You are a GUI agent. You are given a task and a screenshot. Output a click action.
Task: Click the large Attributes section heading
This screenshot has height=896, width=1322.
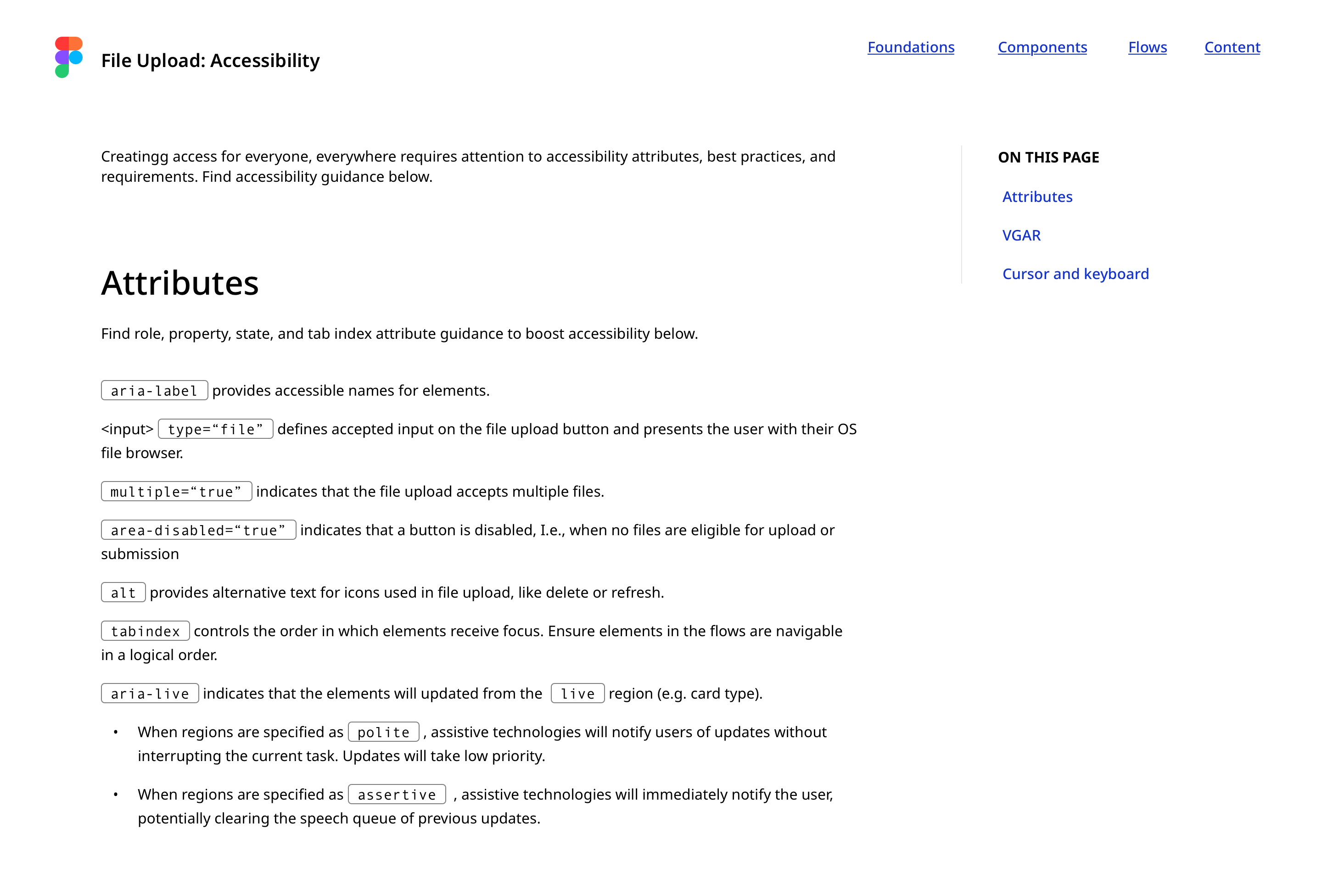coord(180,283)
